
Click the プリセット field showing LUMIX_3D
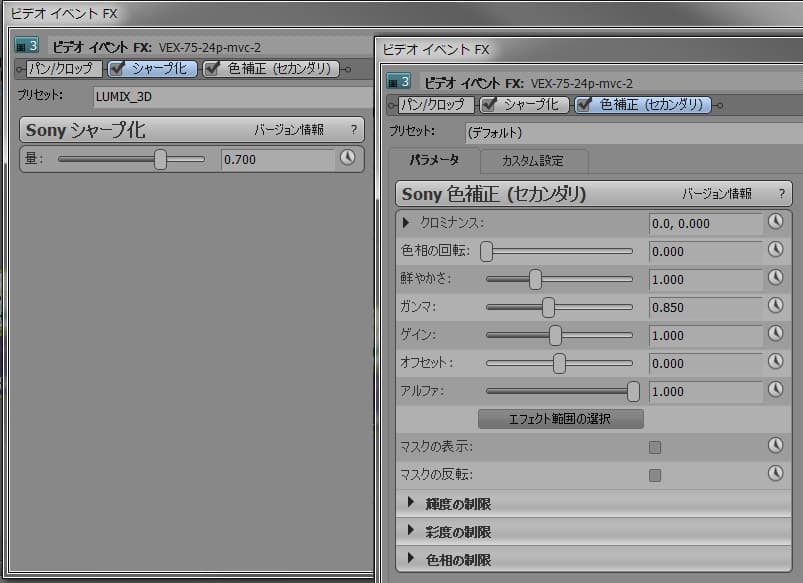(x=225, y=97)
